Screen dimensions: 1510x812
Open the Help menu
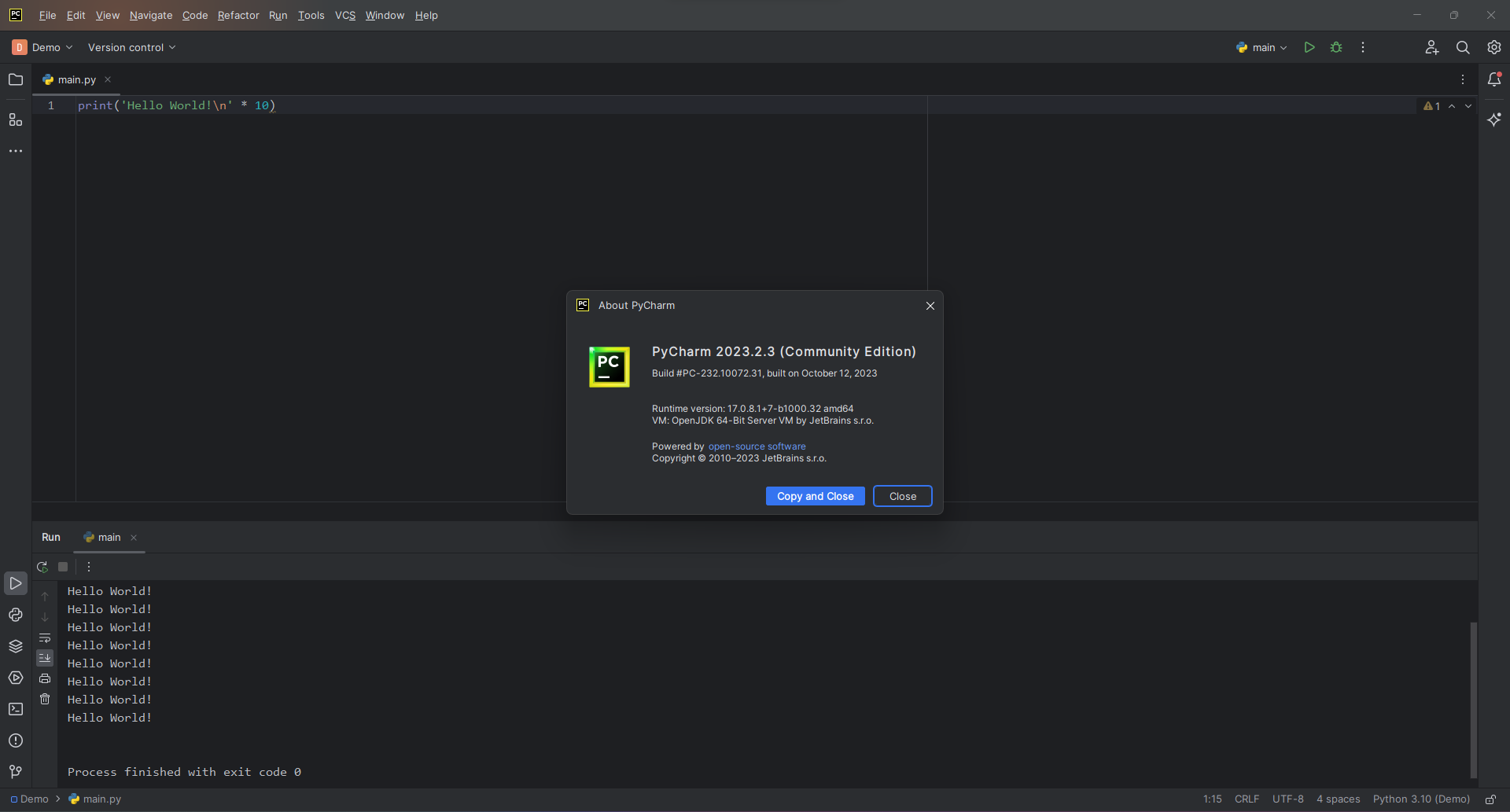[426, 15]
